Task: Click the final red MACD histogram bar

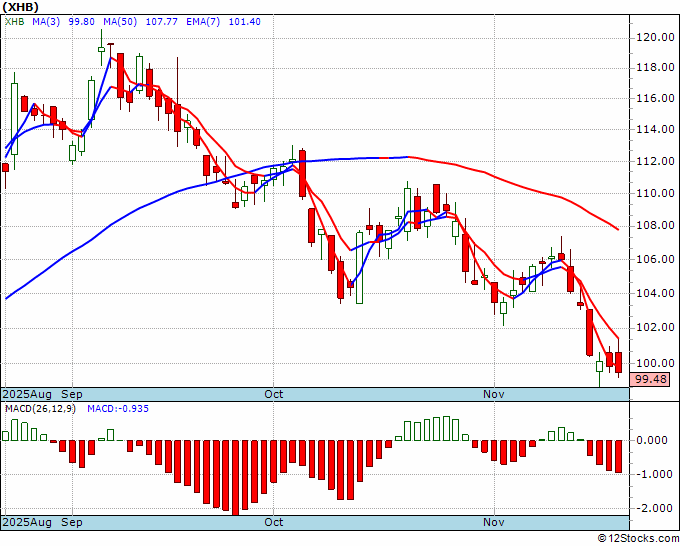Action: [x=618, y=456]
